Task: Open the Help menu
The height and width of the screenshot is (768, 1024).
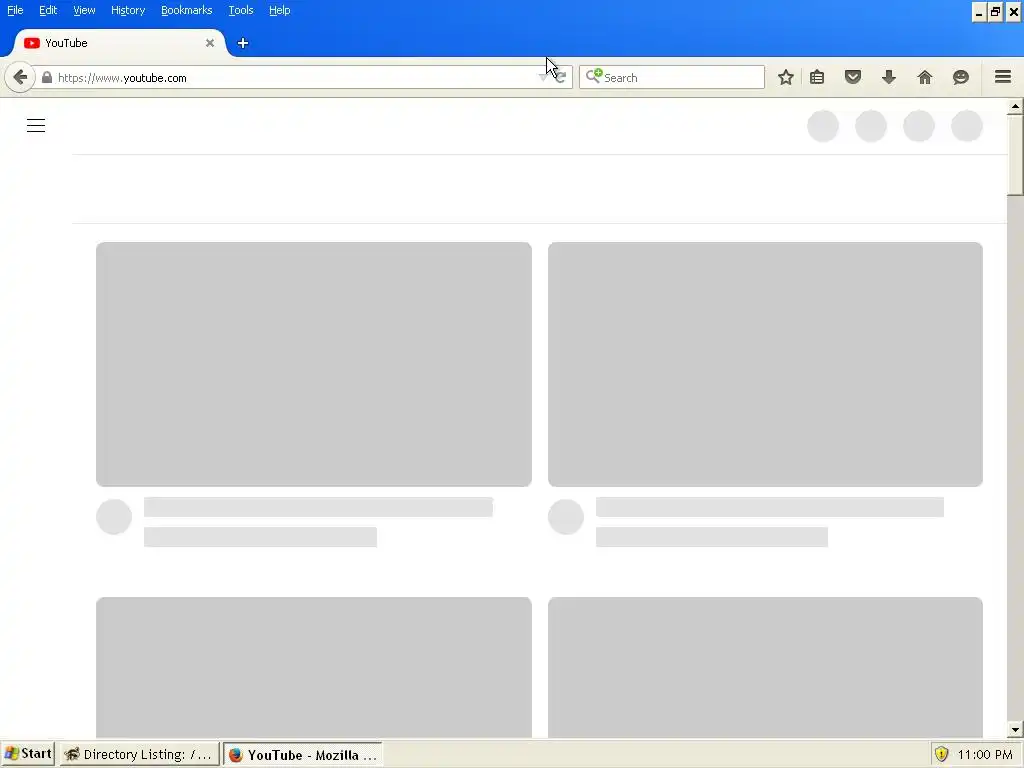Action: [280, 10]
